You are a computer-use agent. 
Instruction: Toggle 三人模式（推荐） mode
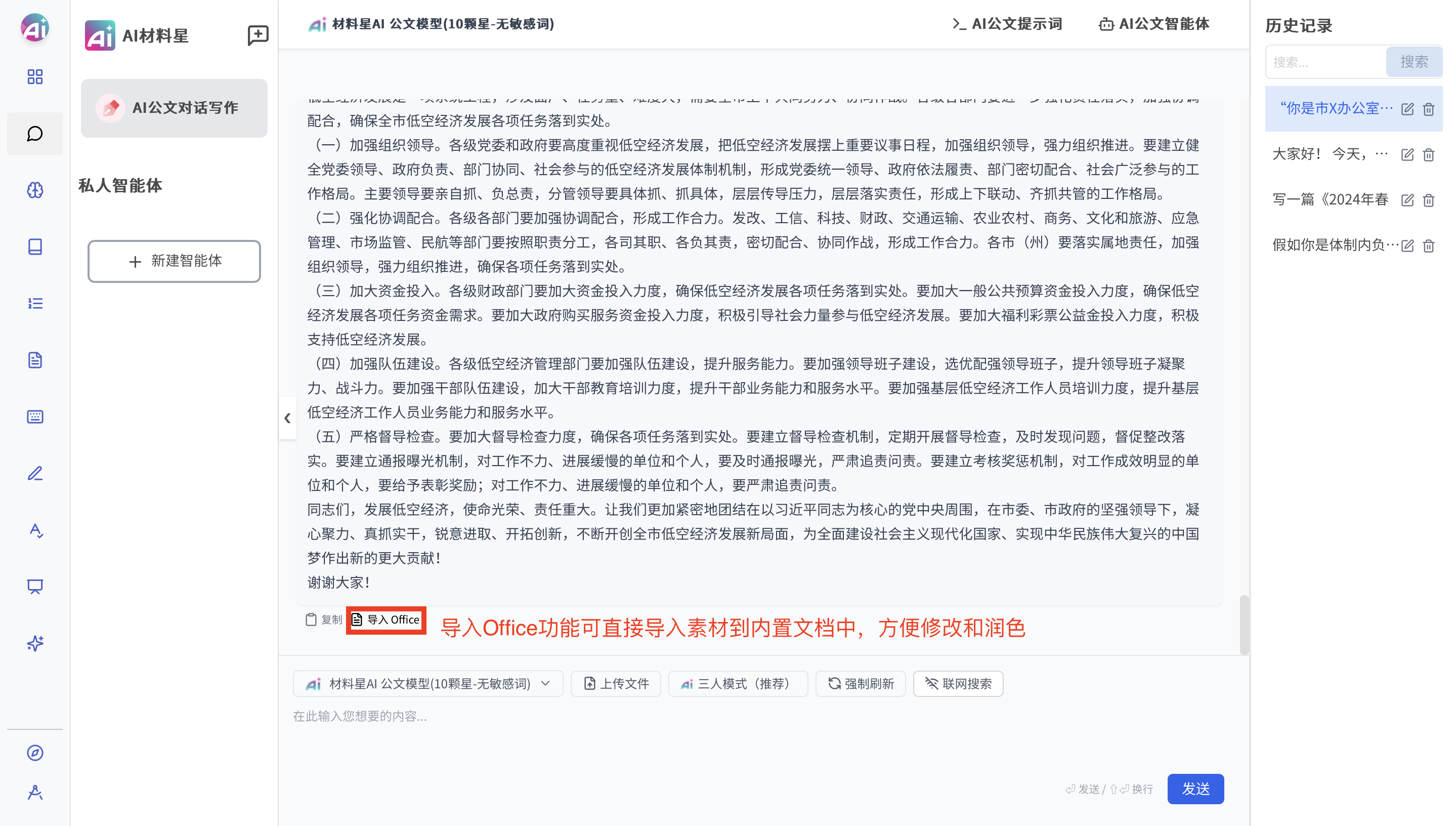[x=738, y=684]
